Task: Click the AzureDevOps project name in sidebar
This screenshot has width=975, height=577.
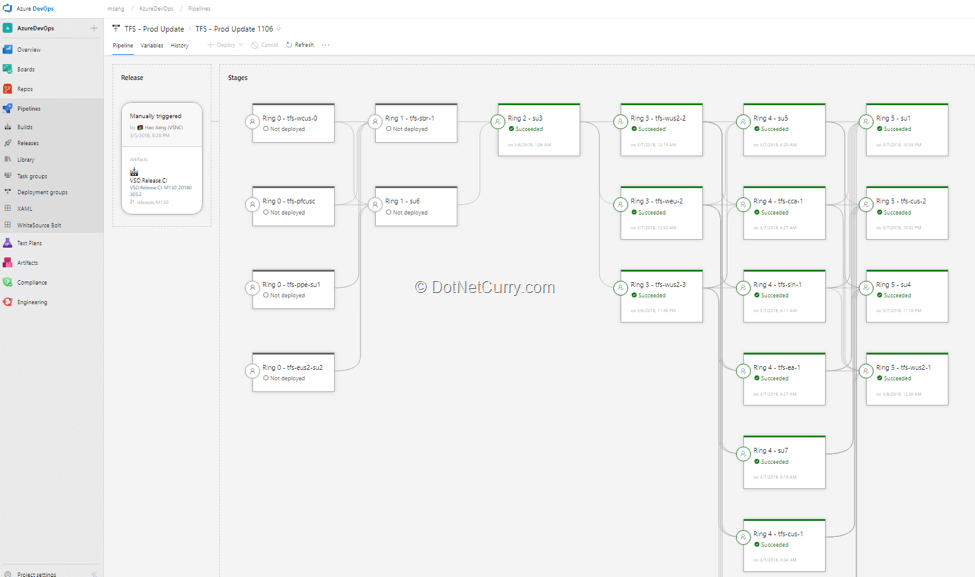Action: (35, 28)
